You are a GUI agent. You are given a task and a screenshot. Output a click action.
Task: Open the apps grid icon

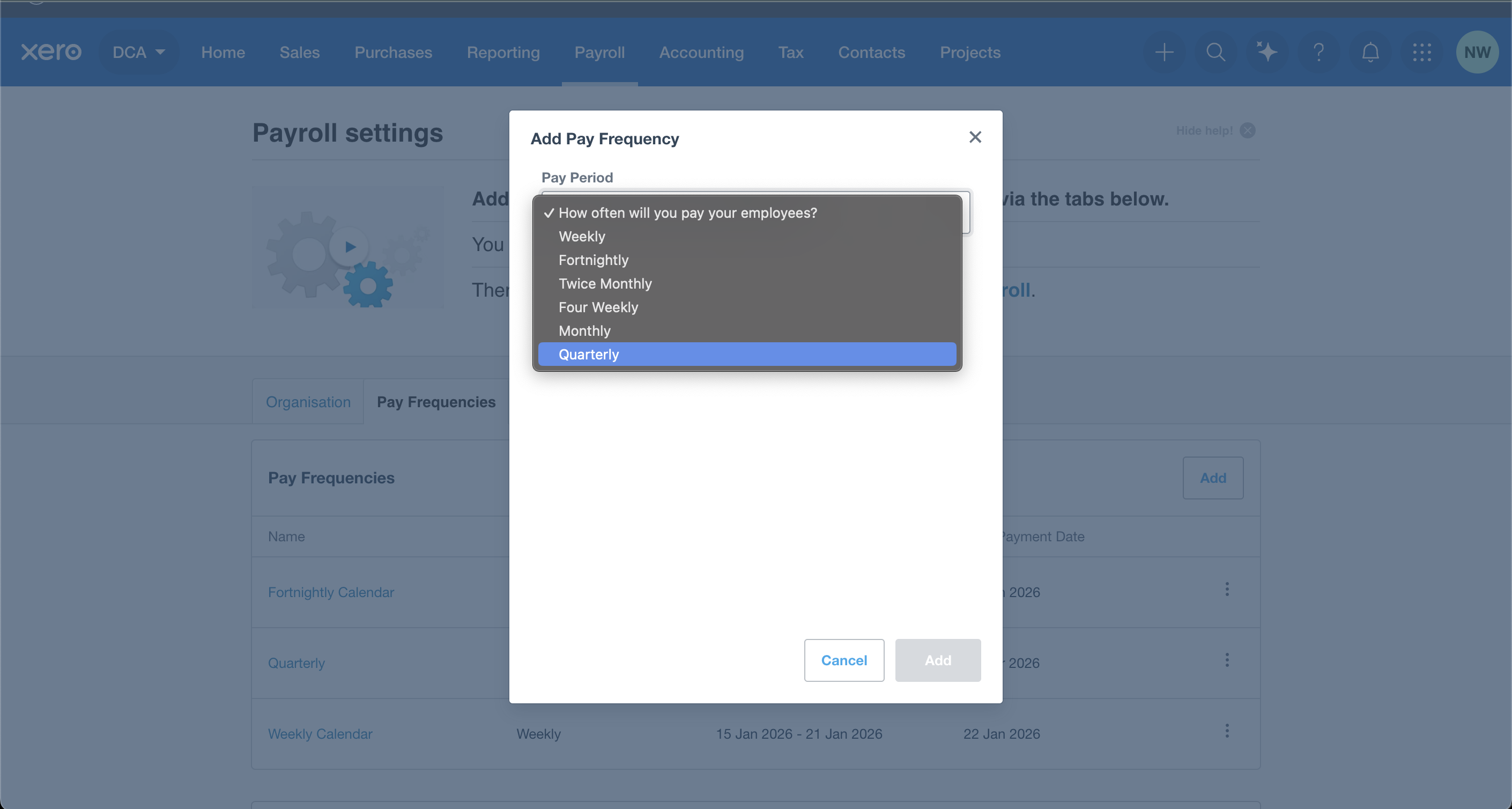tap(1421, 52)
